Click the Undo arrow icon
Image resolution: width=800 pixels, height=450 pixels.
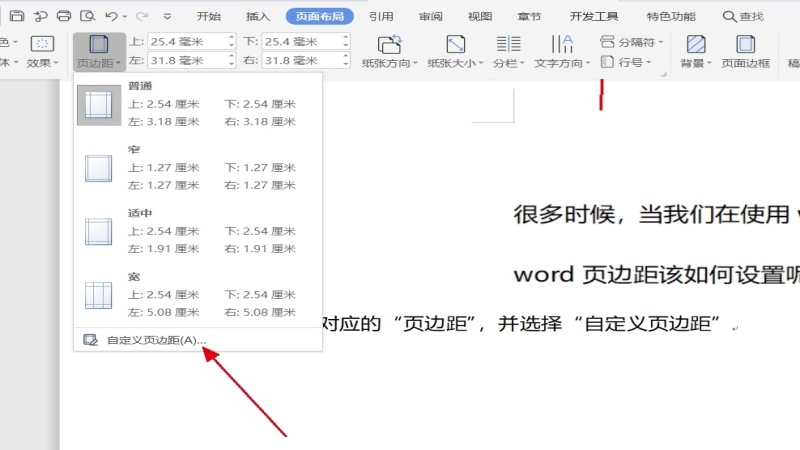pyautogui.click(x=111, y=16)
